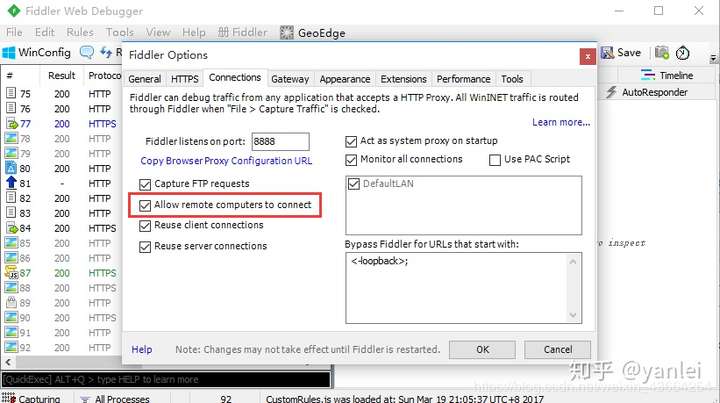Image resolution: width=720 pixels, height=403 pixels.
Task: Click bypass list scrollbar down arrow
Action: [573, 315]
